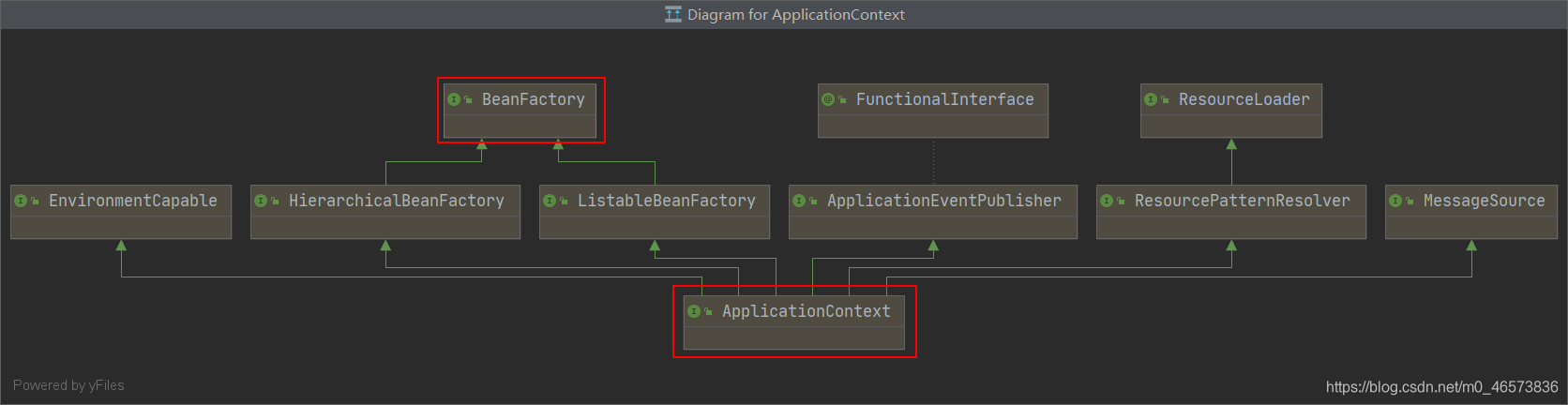The image size is (1568, 405).
Task: Click the ApplicationContext interface icon
Action: [694, 311]
